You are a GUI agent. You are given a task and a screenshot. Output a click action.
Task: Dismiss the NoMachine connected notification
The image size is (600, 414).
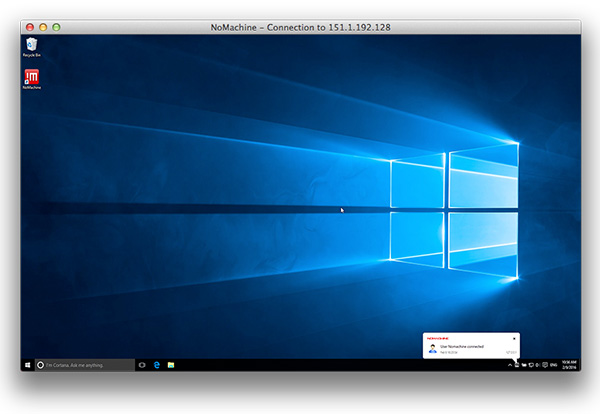(x=514, y=339)
